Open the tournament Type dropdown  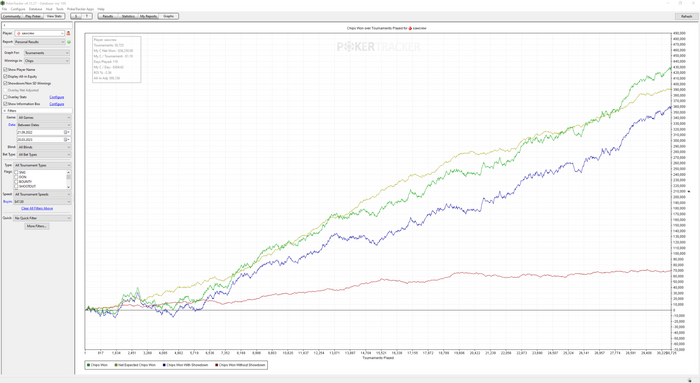click(42, 165)
